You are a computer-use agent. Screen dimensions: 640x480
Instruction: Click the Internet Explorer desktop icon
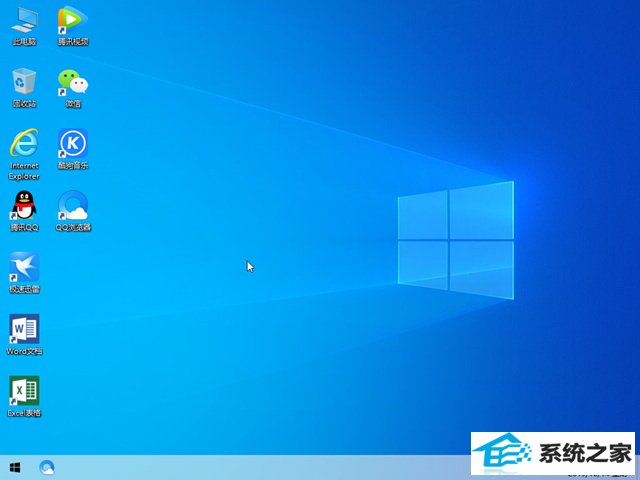24,143
